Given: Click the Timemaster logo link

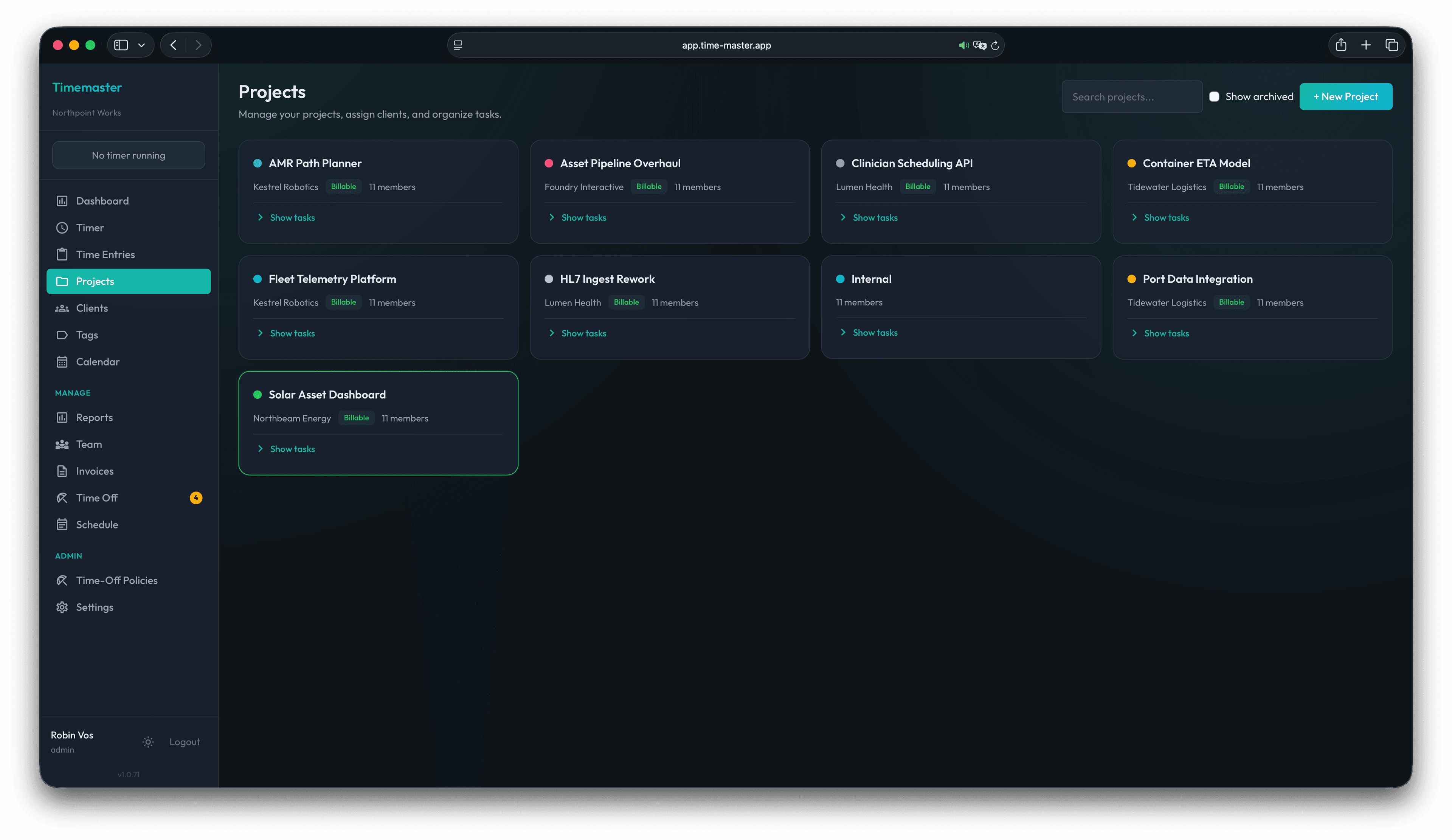Looking at the screenshot, I should point(87,88).
